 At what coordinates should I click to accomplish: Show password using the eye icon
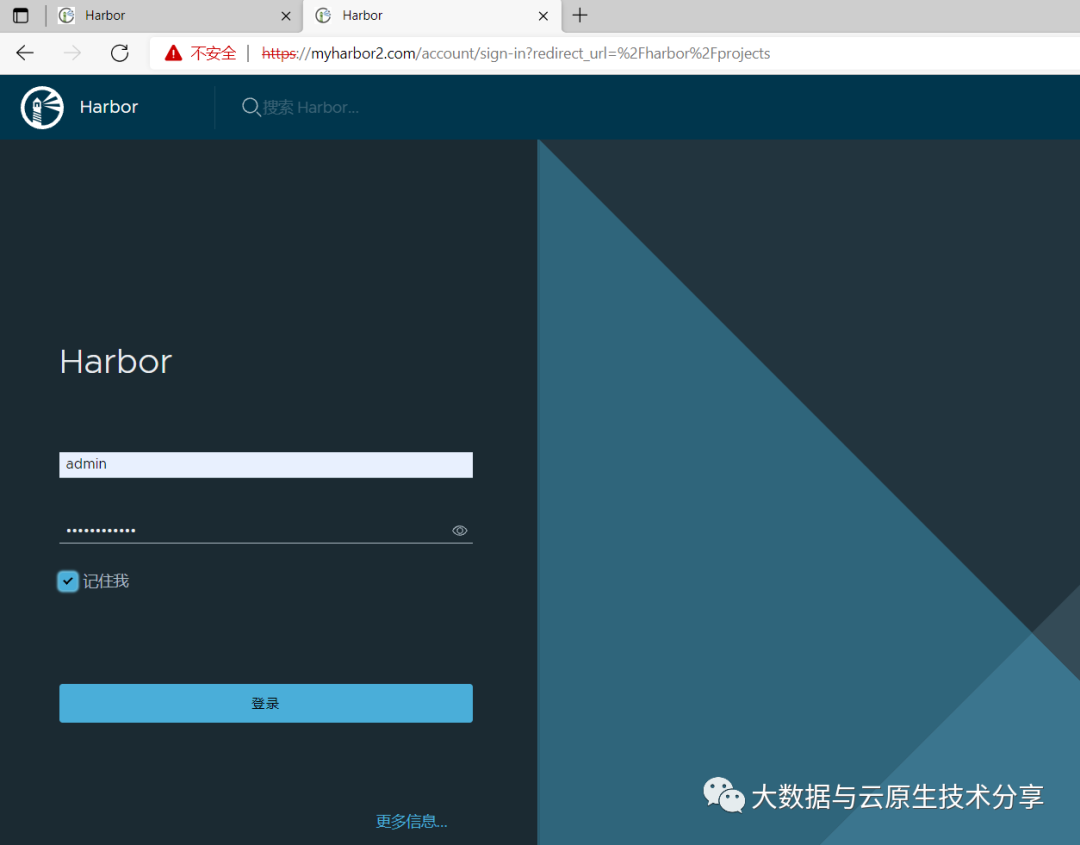(x=459, y=530)
